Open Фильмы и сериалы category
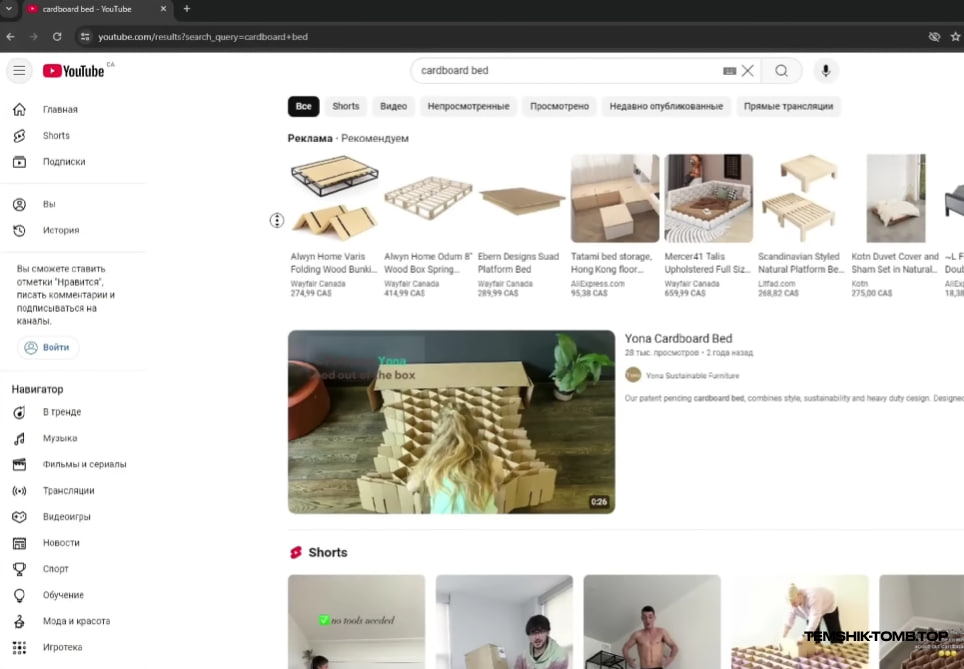The image size is (964, 669). (73, 464)
